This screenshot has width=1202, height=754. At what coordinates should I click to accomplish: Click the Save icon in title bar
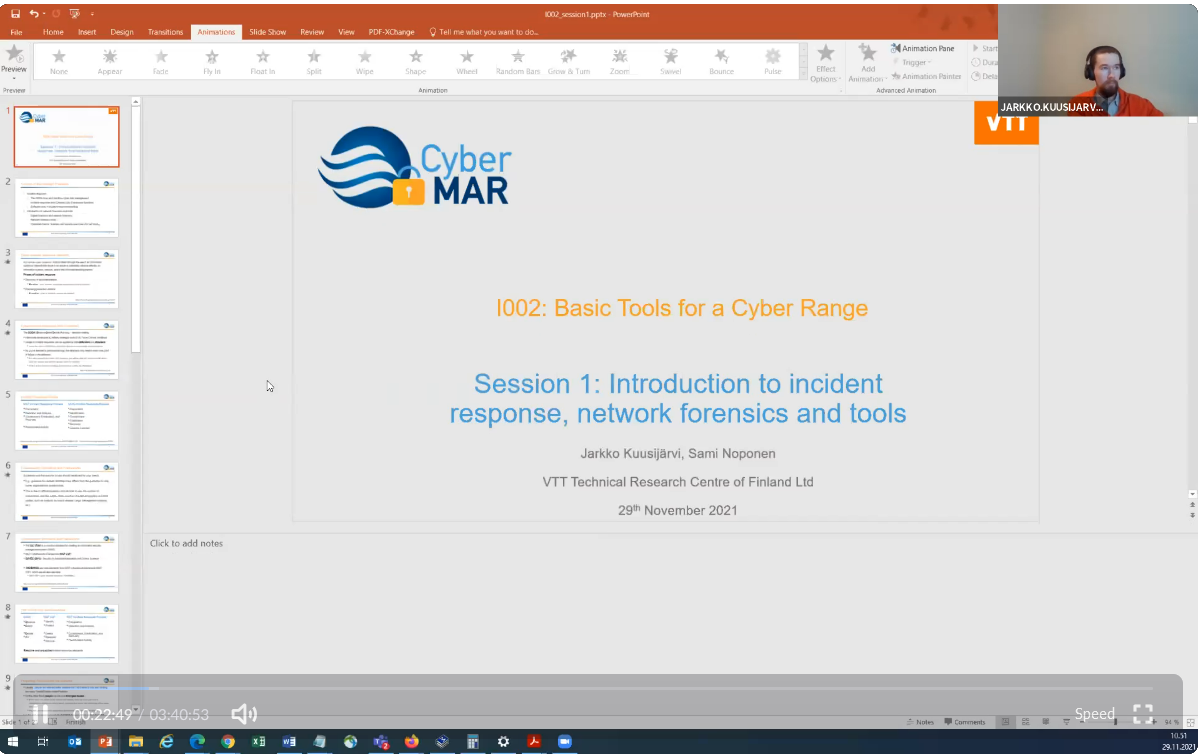(x=15, y=14)
